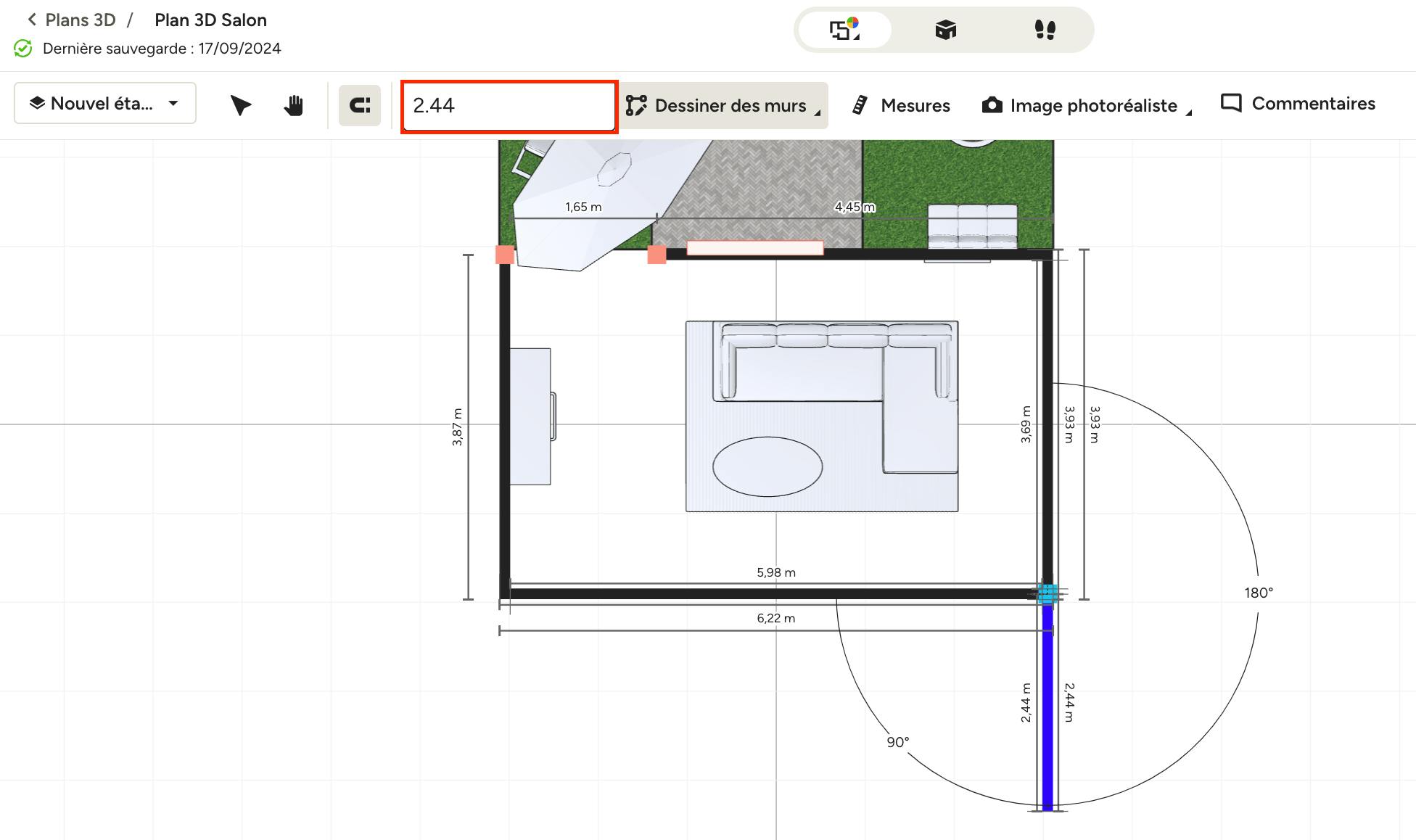Viewport: 1416px width, 840px height.
Task: Open first-person footsteps view
Action: [x=1045, y=30]
